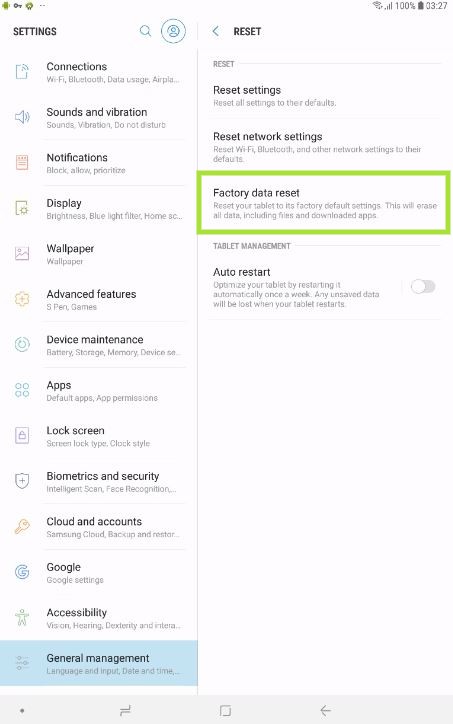Tap the Samsung account profile icon
Screen dimensions: 453x724
click(173, 31)
